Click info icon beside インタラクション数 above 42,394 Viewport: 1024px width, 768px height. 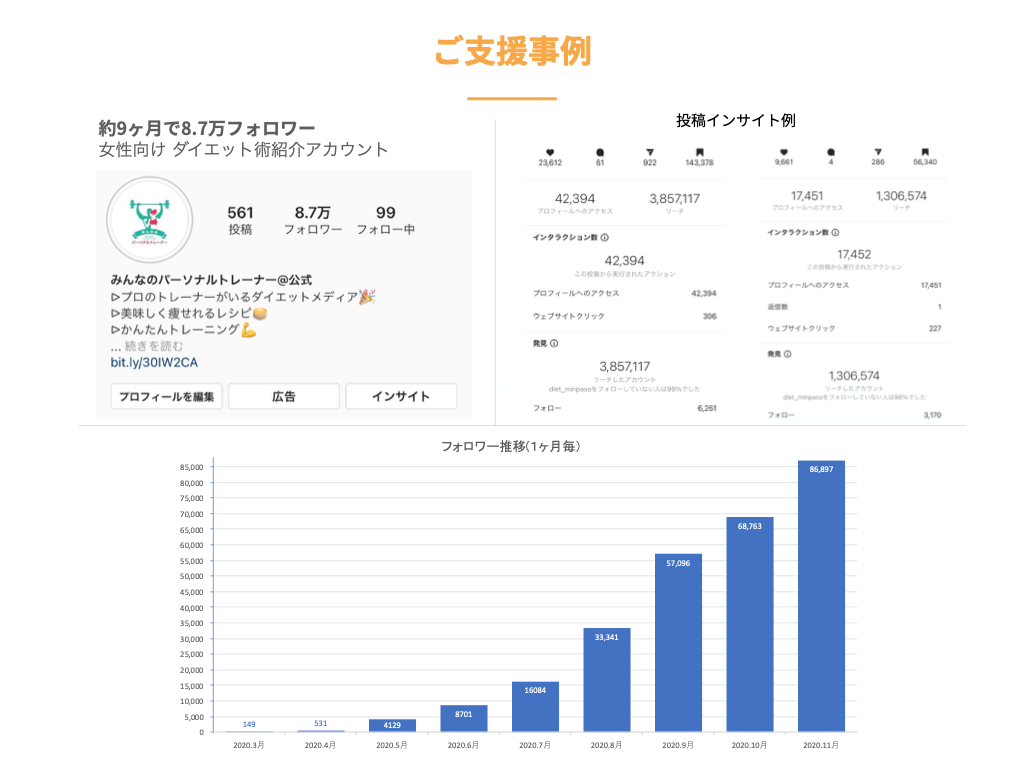click(605, 237)
